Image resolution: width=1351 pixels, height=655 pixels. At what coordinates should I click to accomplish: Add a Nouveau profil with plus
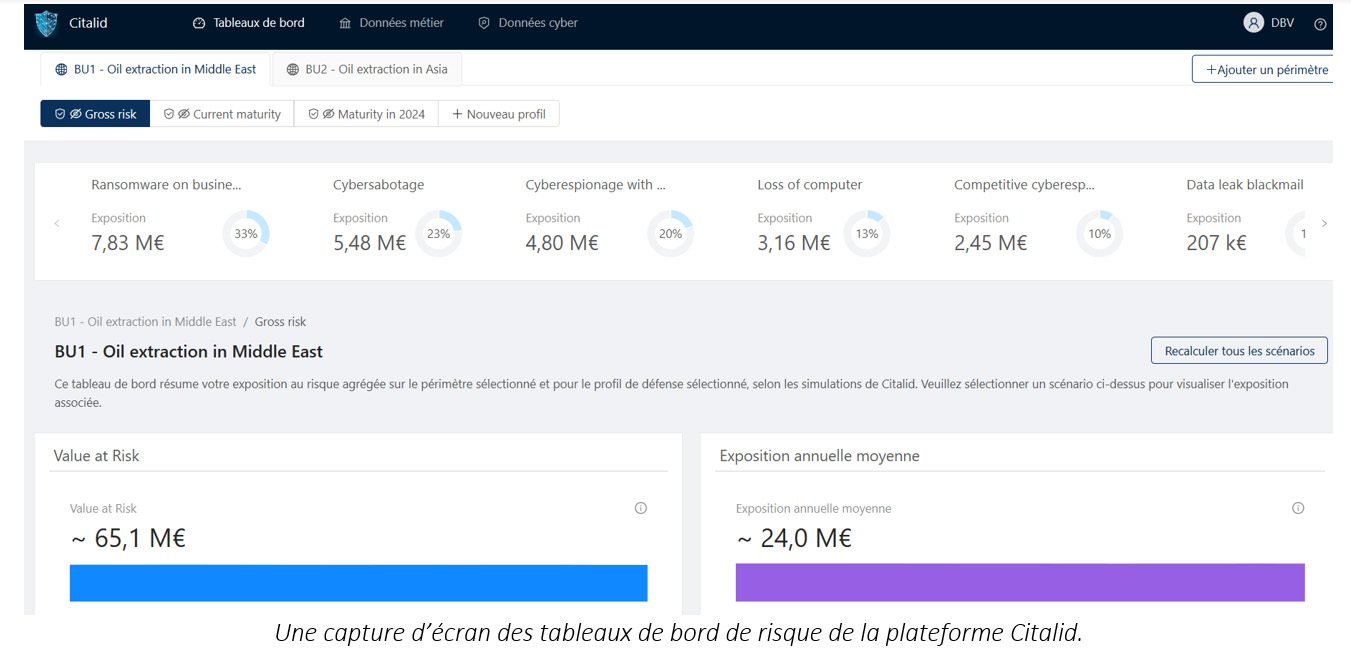click(x=498, y=114)
